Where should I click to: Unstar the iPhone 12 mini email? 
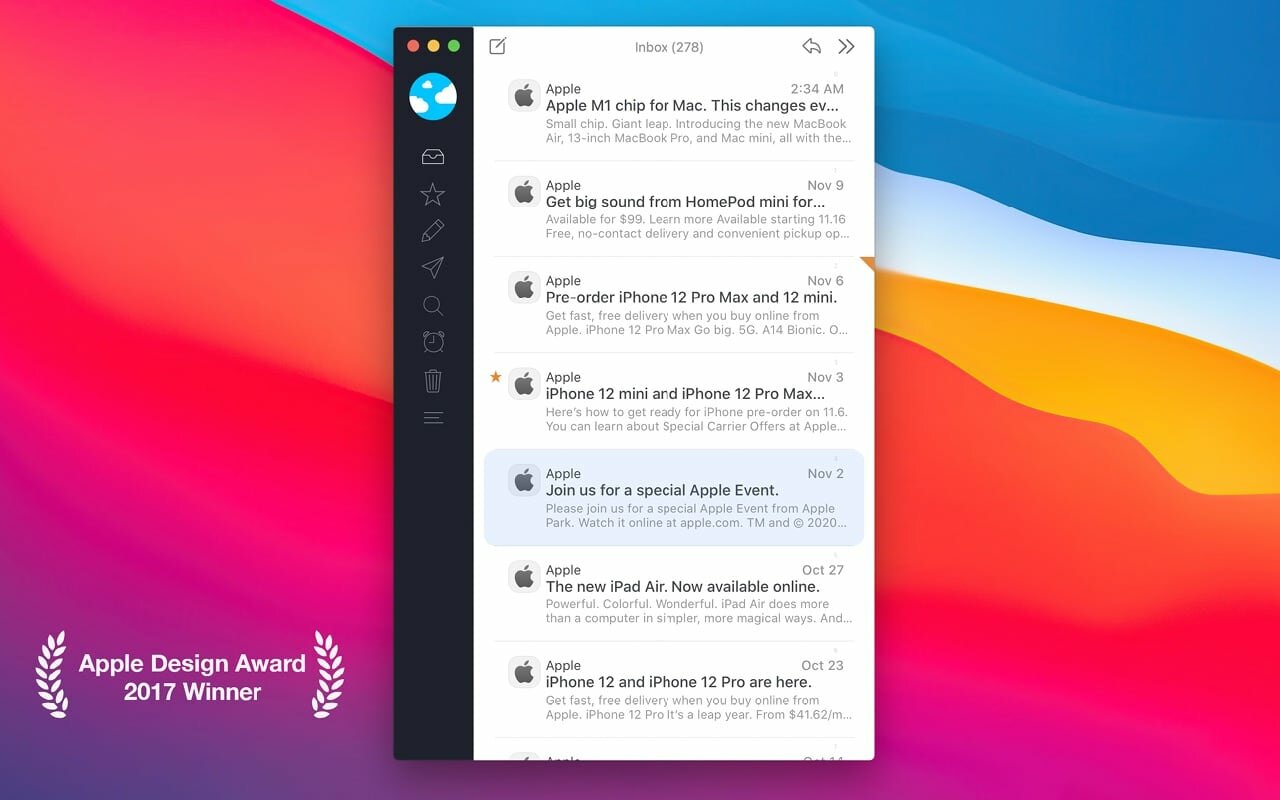click(x=496, y=377)
